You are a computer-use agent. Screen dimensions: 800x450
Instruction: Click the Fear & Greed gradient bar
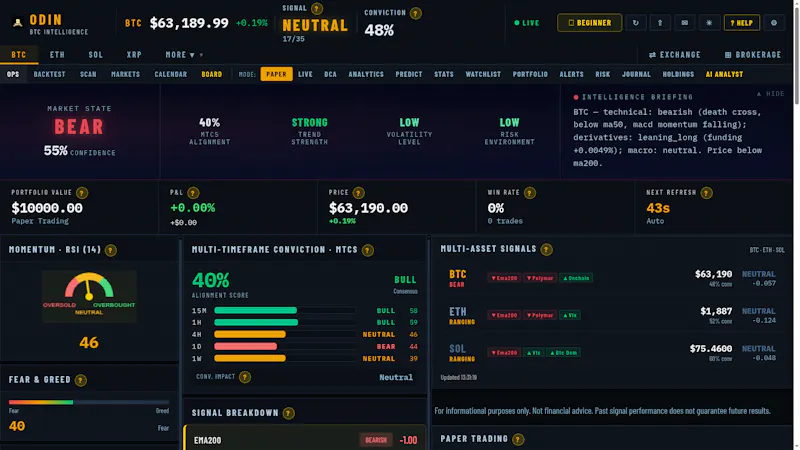[x=89, y=402]
